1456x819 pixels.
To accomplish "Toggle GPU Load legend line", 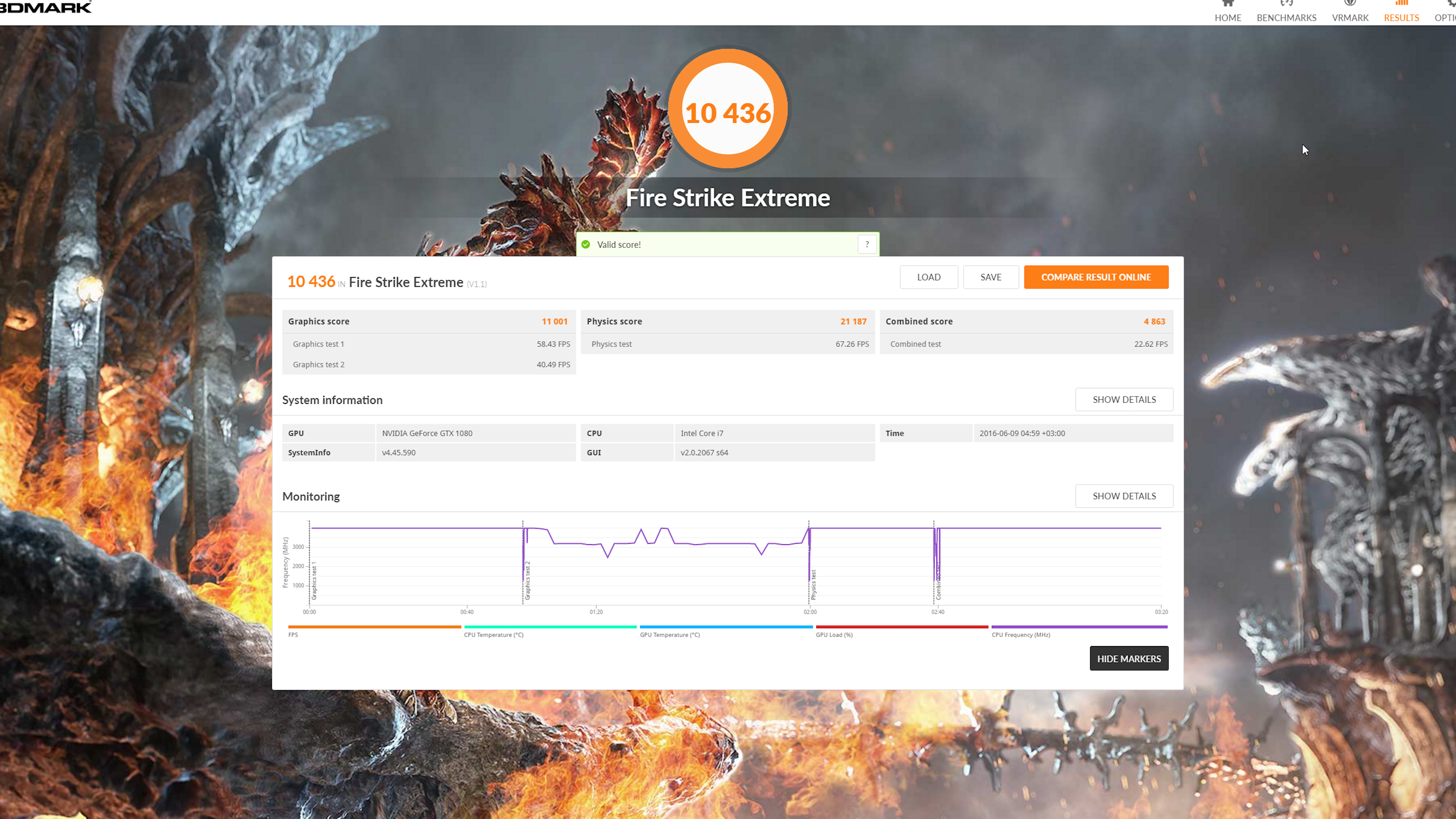I will pyautogui.click(x=902, y=631).
